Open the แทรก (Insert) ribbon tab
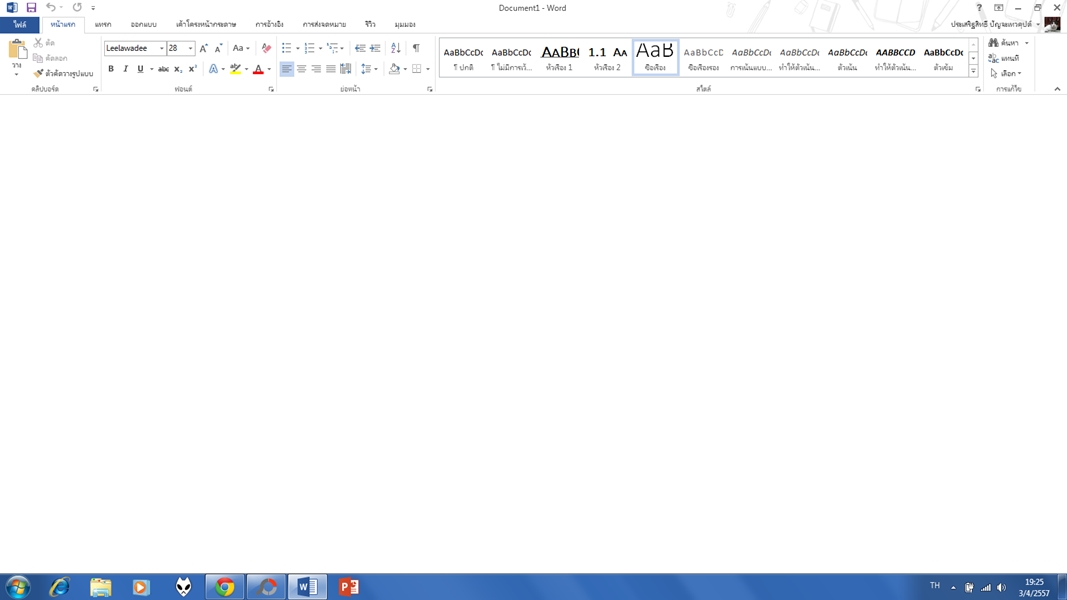Viewport: 1067px width, 600px height. [x=103, y=24]
